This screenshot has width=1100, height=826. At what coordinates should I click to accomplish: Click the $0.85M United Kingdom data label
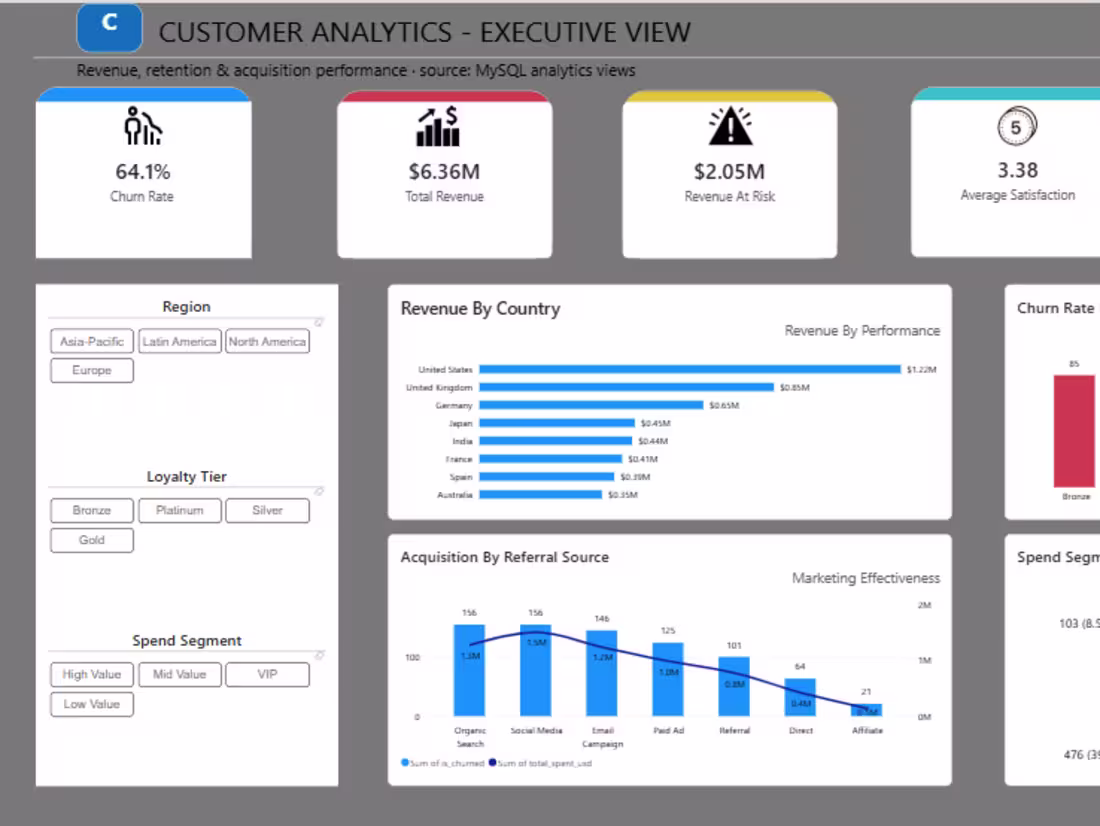pos(795,387)
